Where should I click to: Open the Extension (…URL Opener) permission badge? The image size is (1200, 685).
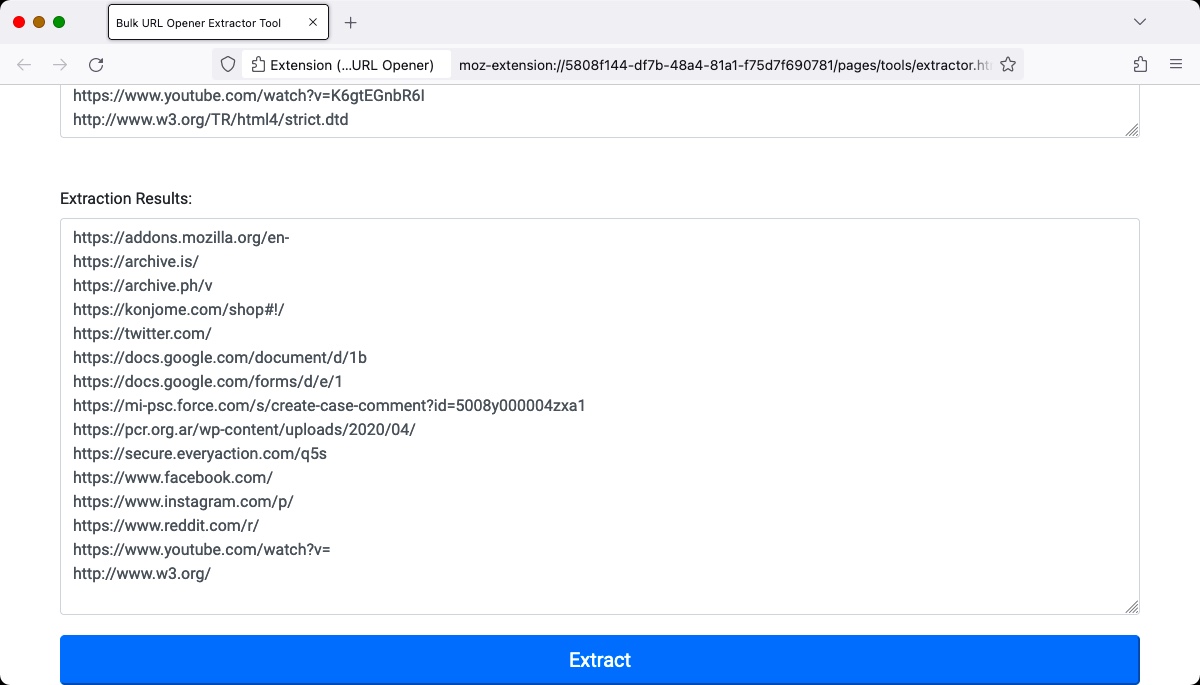[345, 63]
